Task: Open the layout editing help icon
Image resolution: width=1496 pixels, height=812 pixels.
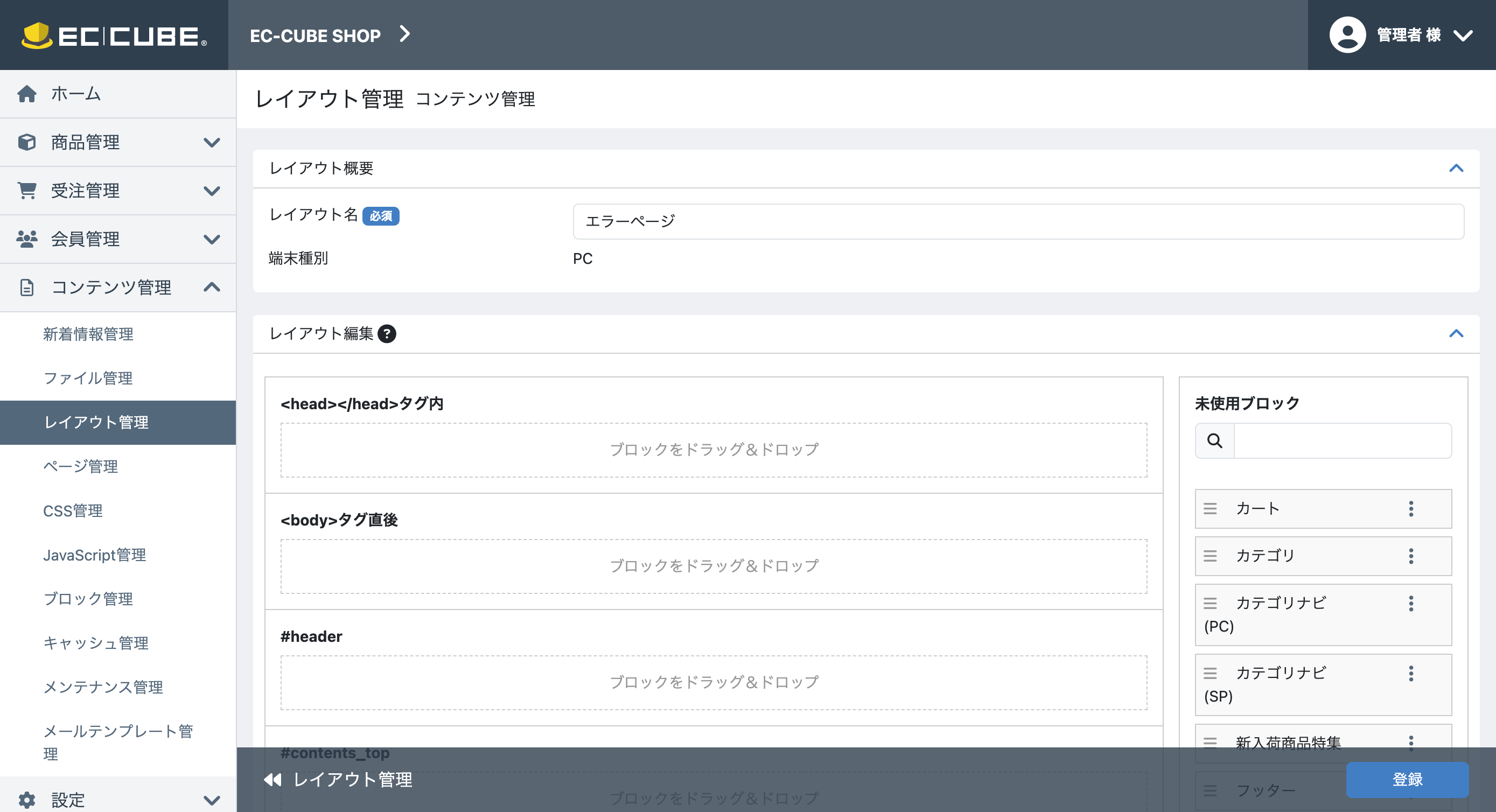Action: click(387, 333)
